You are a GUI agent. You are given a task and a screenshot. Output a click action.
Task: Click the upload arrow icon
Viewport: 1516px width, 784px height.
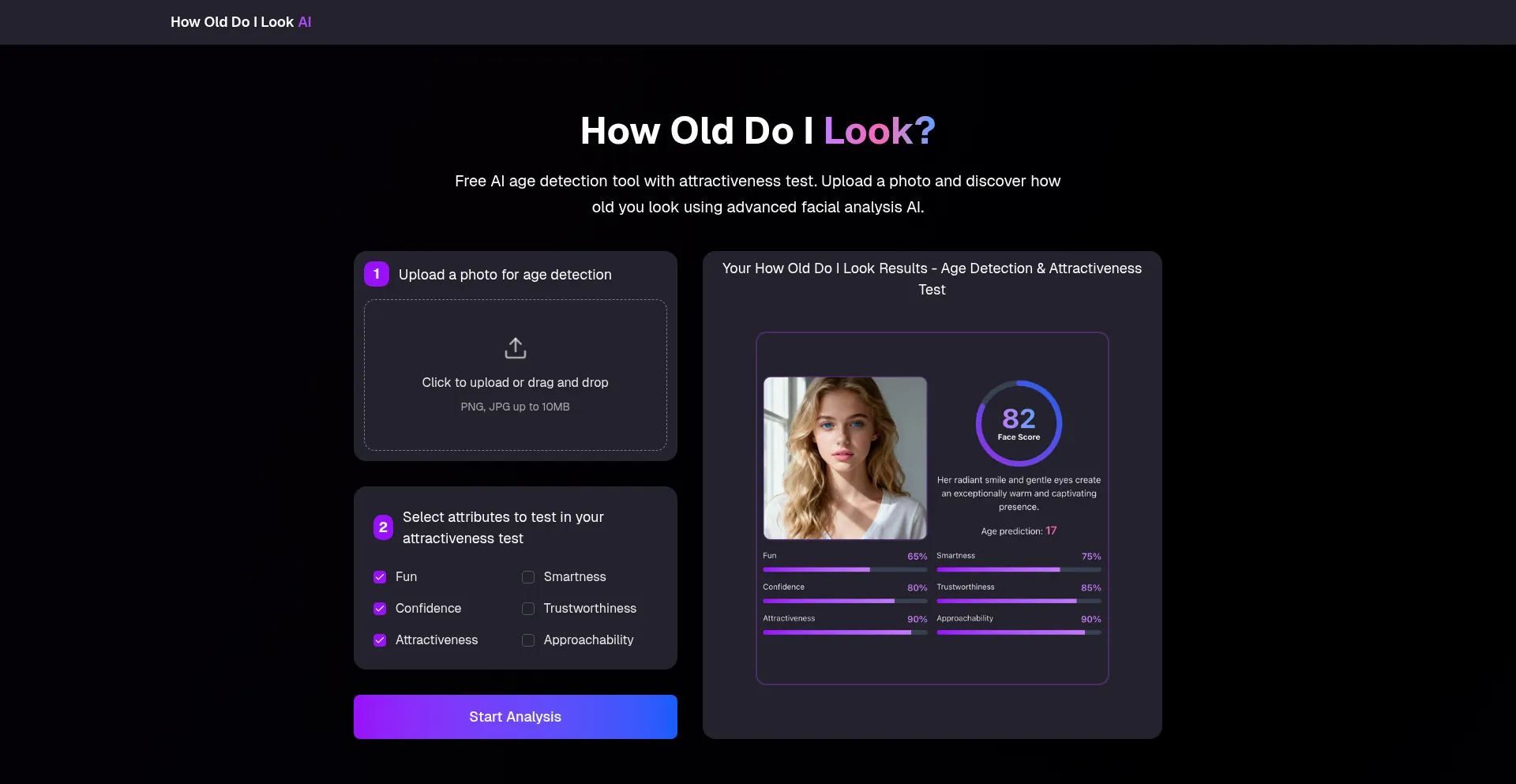[x=515, y=348]
